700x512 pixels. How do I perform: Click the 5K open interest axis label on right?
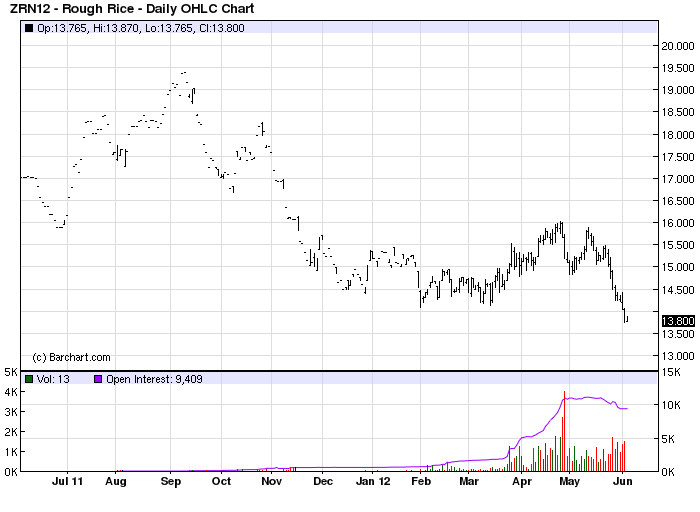(668, 439)
